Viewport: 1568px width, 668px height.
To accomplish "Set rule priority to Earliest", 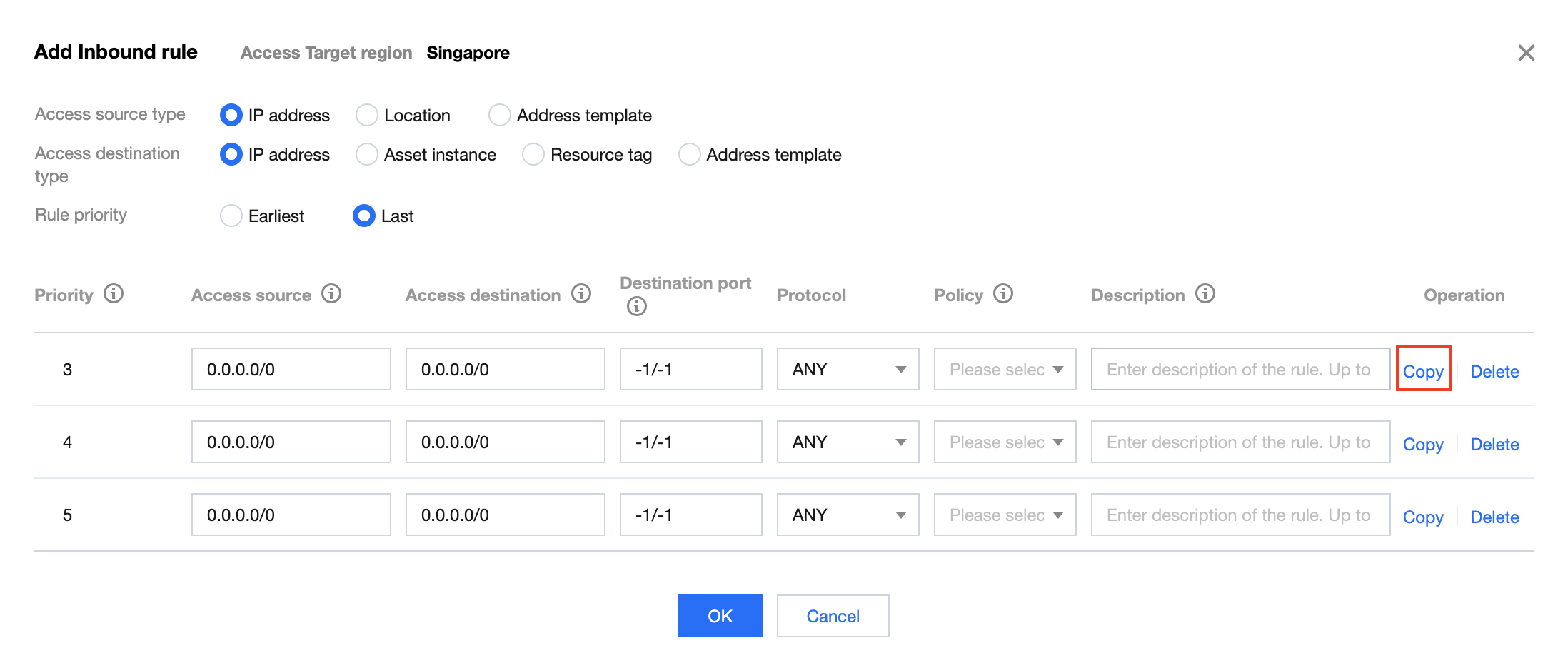I will pyautogui.click(x=231, y=216).
